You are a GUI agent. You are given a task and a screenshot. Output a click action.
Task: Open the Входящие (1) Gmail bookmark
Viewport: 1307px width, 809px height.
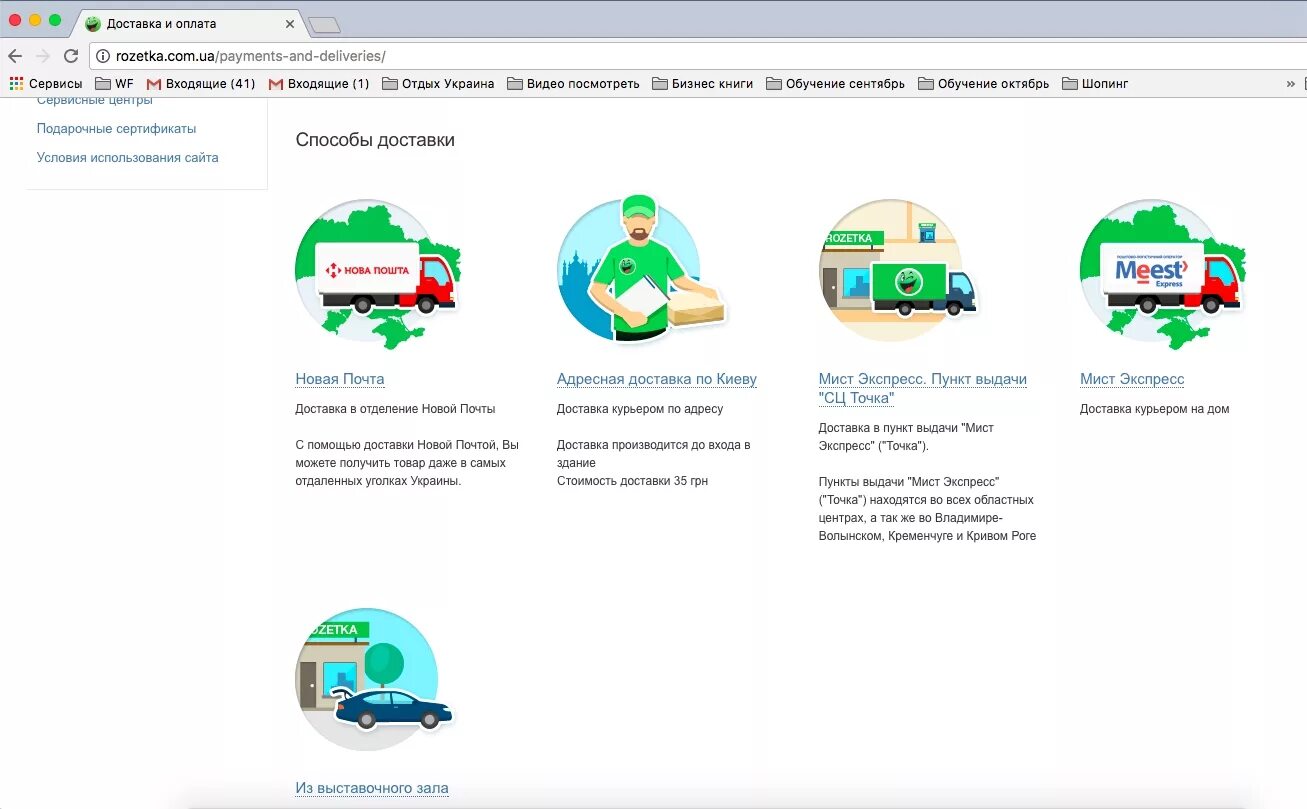point(319,84)
